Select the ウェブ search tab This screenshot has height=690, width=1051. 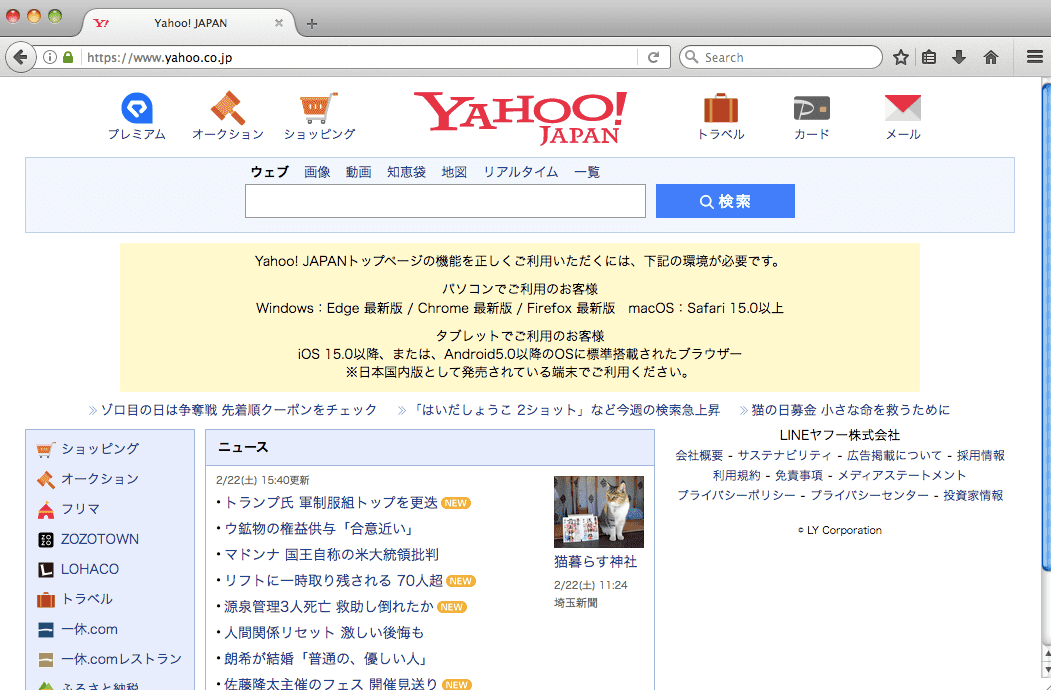coord(269,172)
